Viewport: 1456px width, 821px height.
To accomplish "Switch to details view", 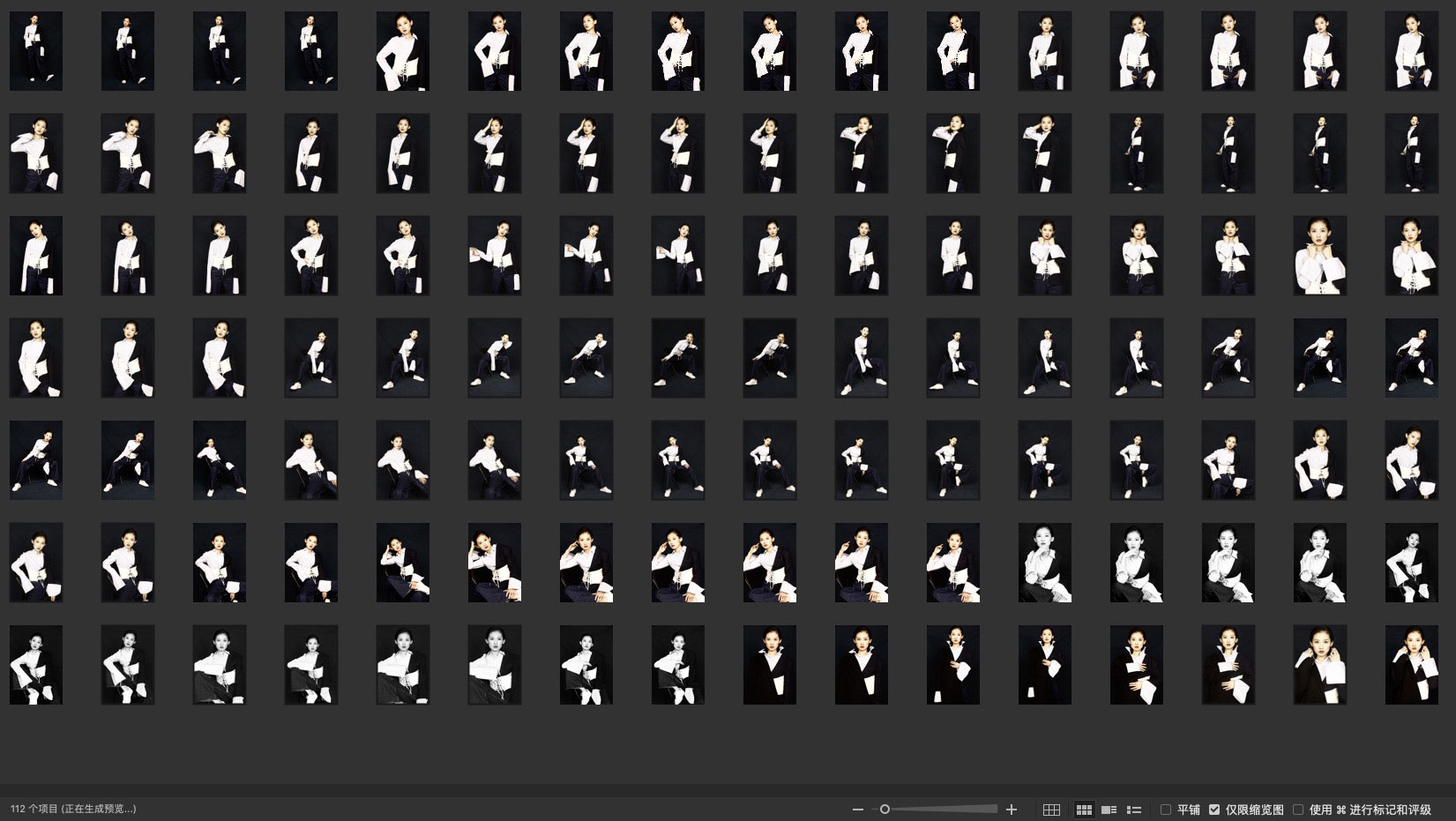I will [1109, 810].
